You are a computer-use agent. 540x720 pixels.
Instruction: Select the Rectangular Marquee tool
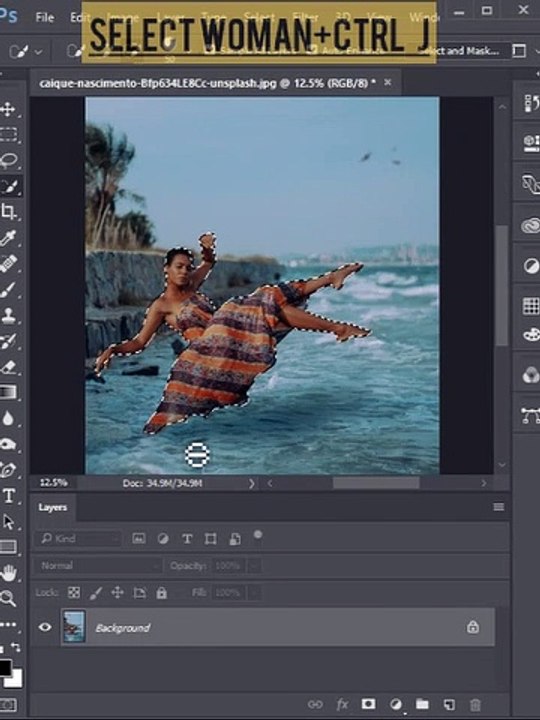coord(8,134)
